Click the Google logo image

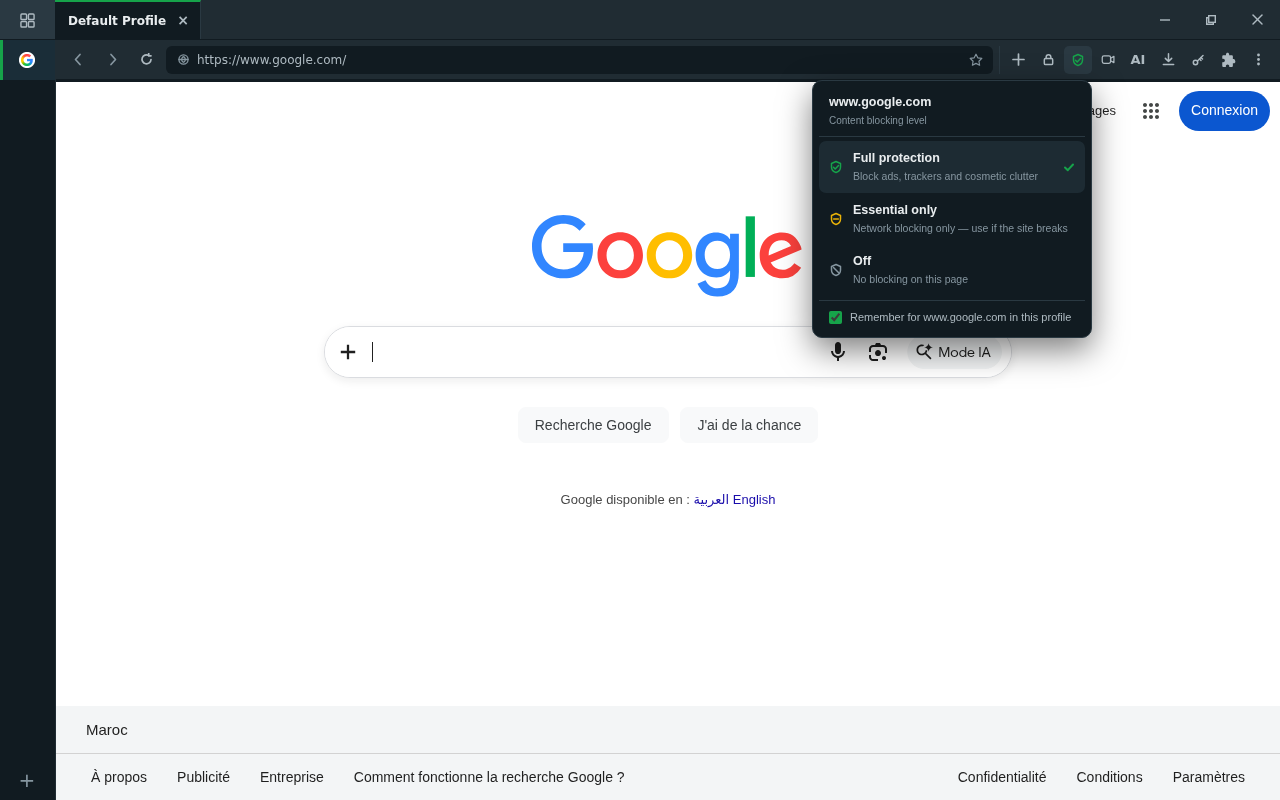pyautogui.click(x=666, y=254)
